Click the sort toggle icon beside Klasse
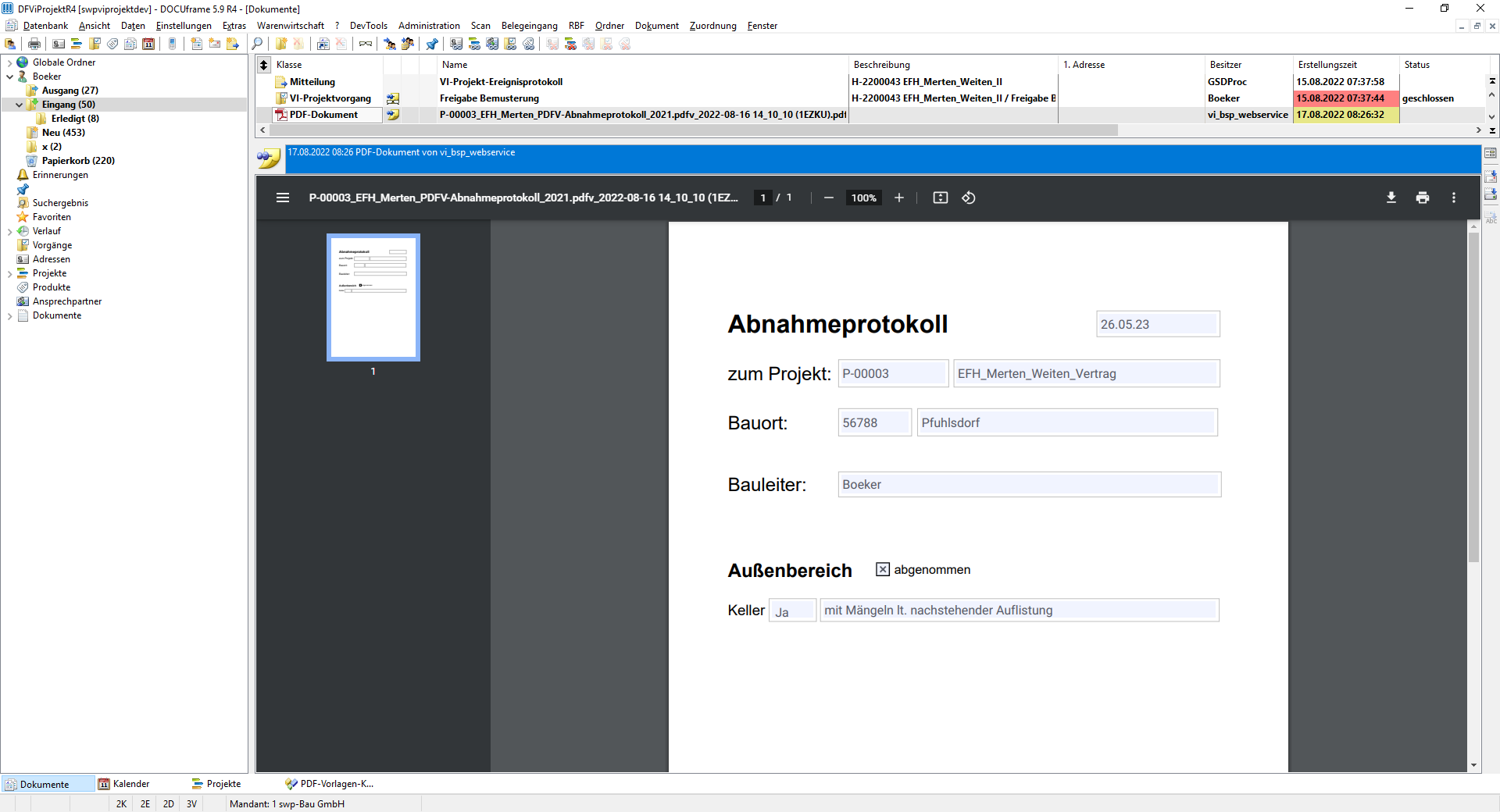The image size is (1500, 812). pyautogui.click(x=264, y=65)
